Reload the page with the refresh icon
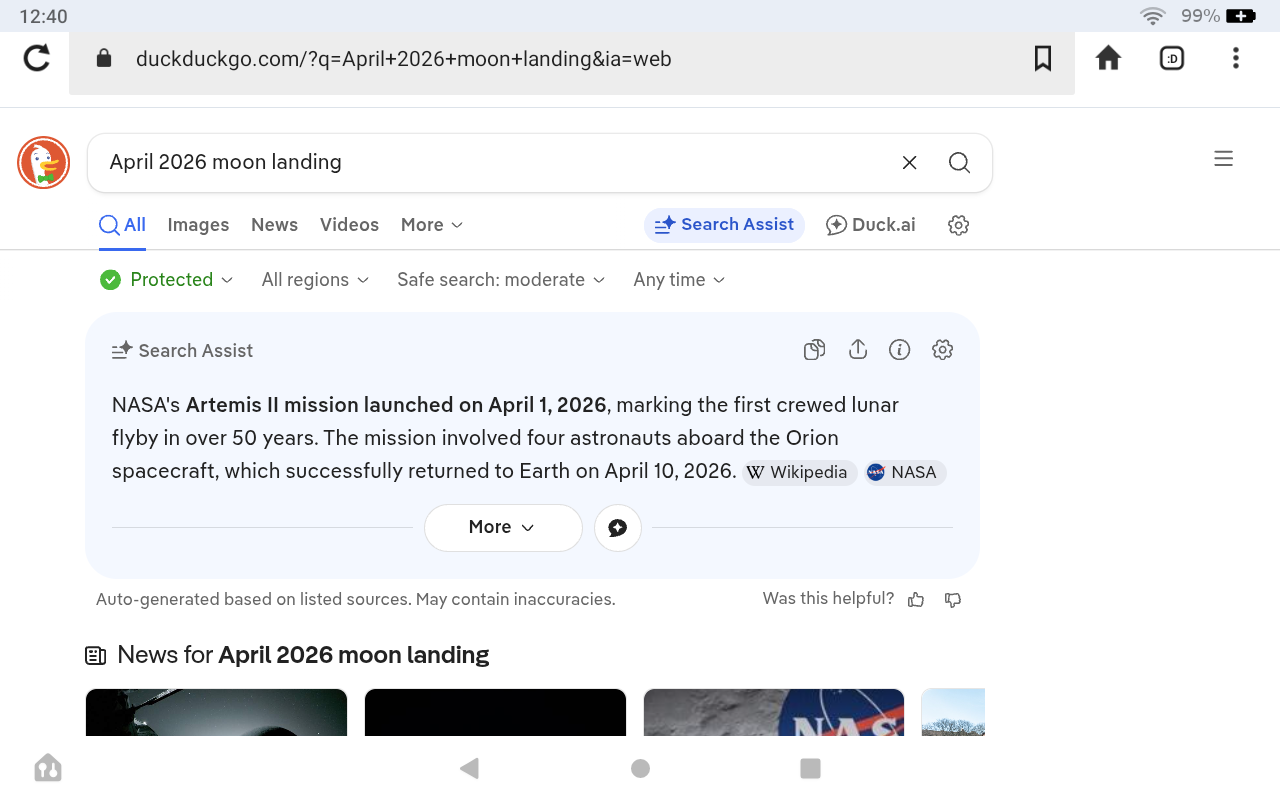 click(37, 59)
